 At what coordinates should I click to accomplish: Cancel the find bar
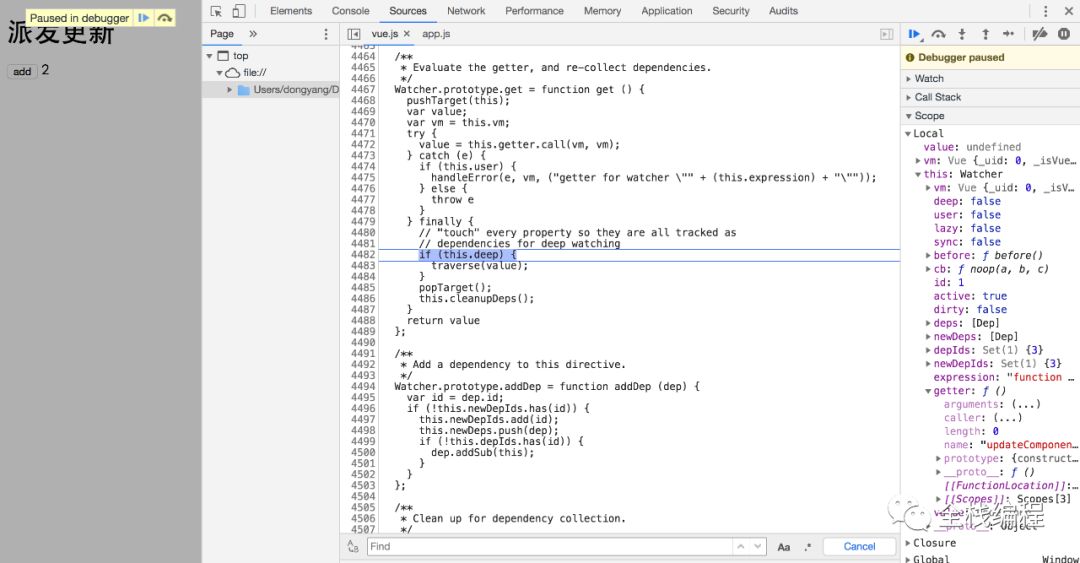point(859,546)
